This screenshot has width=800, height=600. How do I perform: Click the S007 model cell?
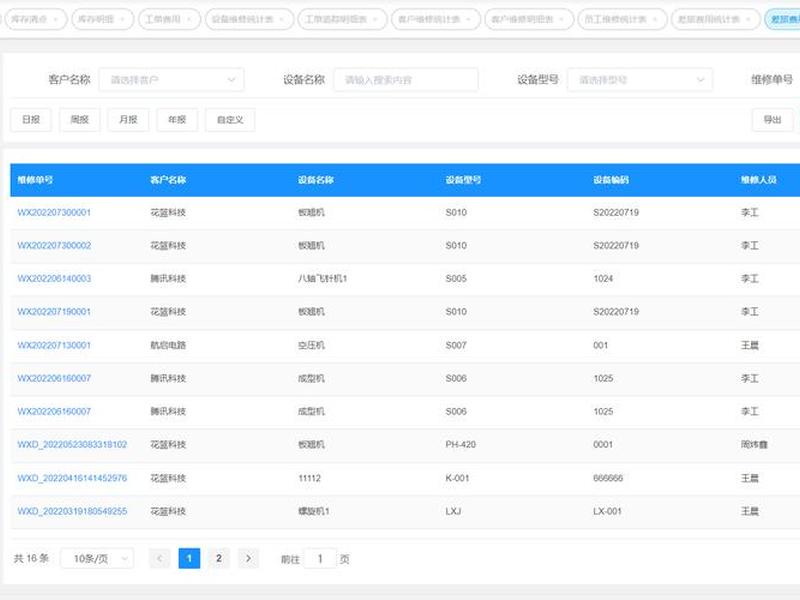click(456, 345)
